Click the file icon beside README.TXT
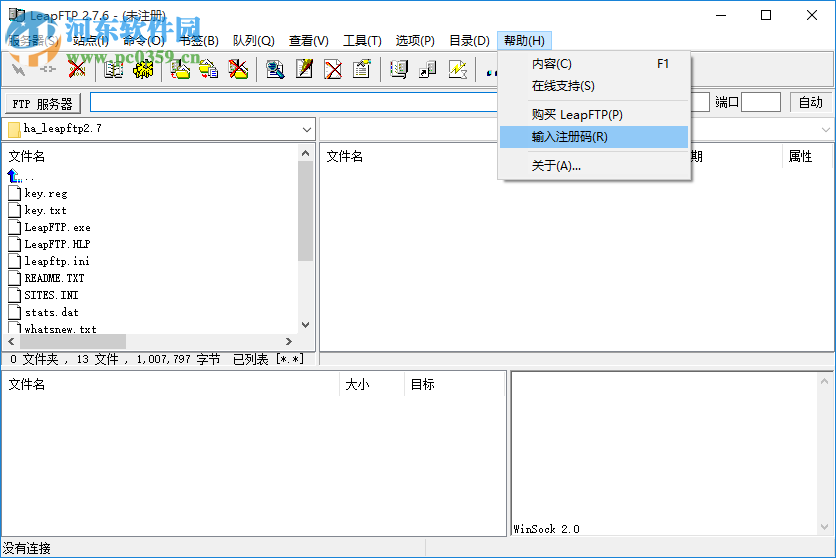The image size is (836, 558). [15, 278]
